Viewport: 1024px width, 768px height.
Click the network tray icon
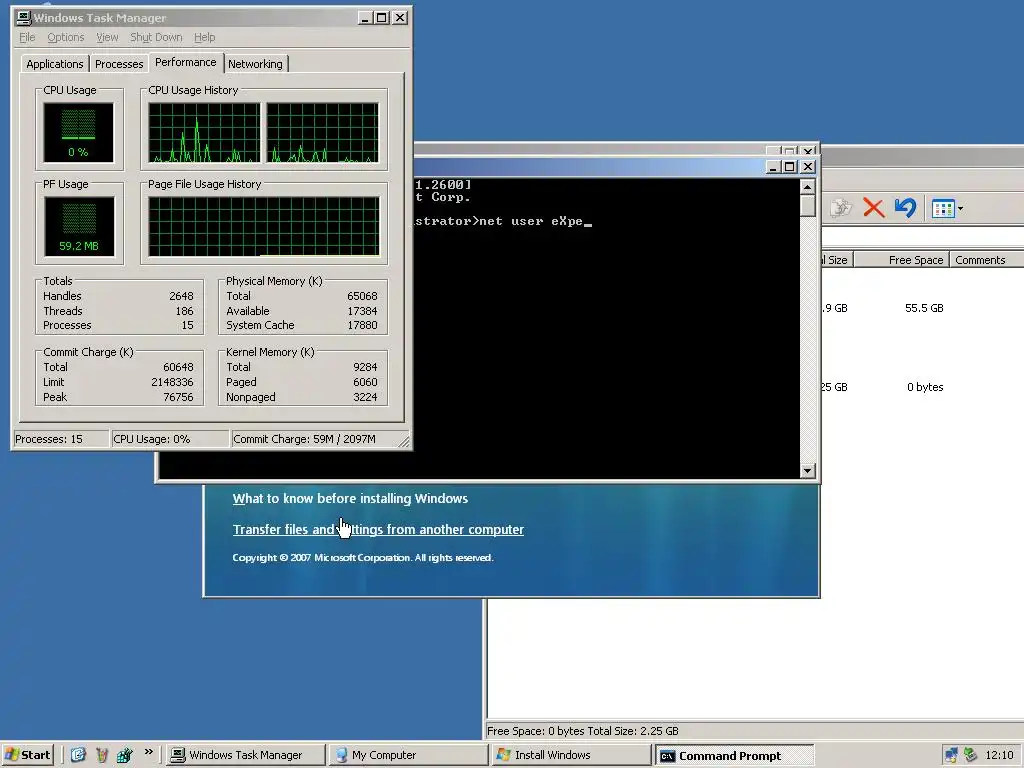click(x=951, y=755)
